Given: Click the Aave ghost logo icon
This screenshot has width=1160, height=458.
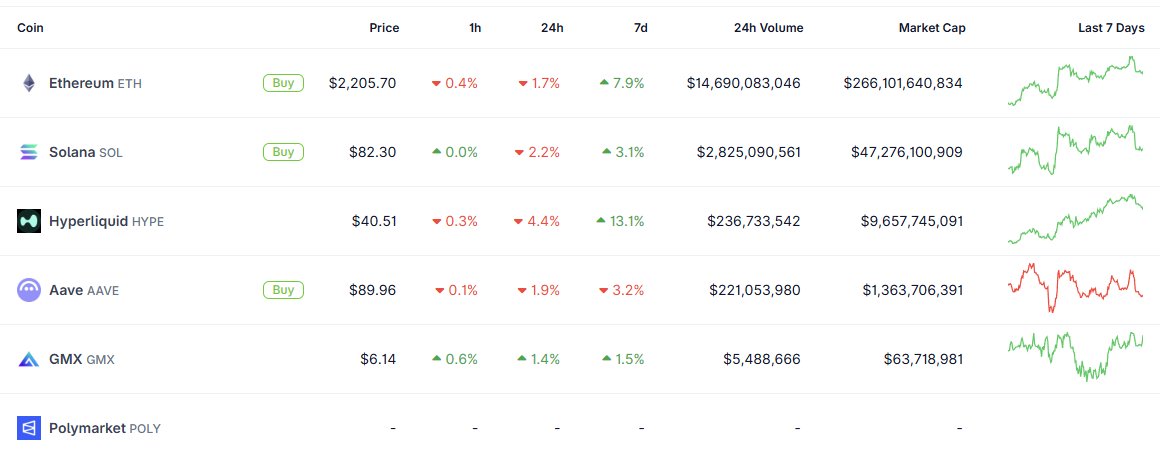Looking at the screenshot, I should pos(28,290).
